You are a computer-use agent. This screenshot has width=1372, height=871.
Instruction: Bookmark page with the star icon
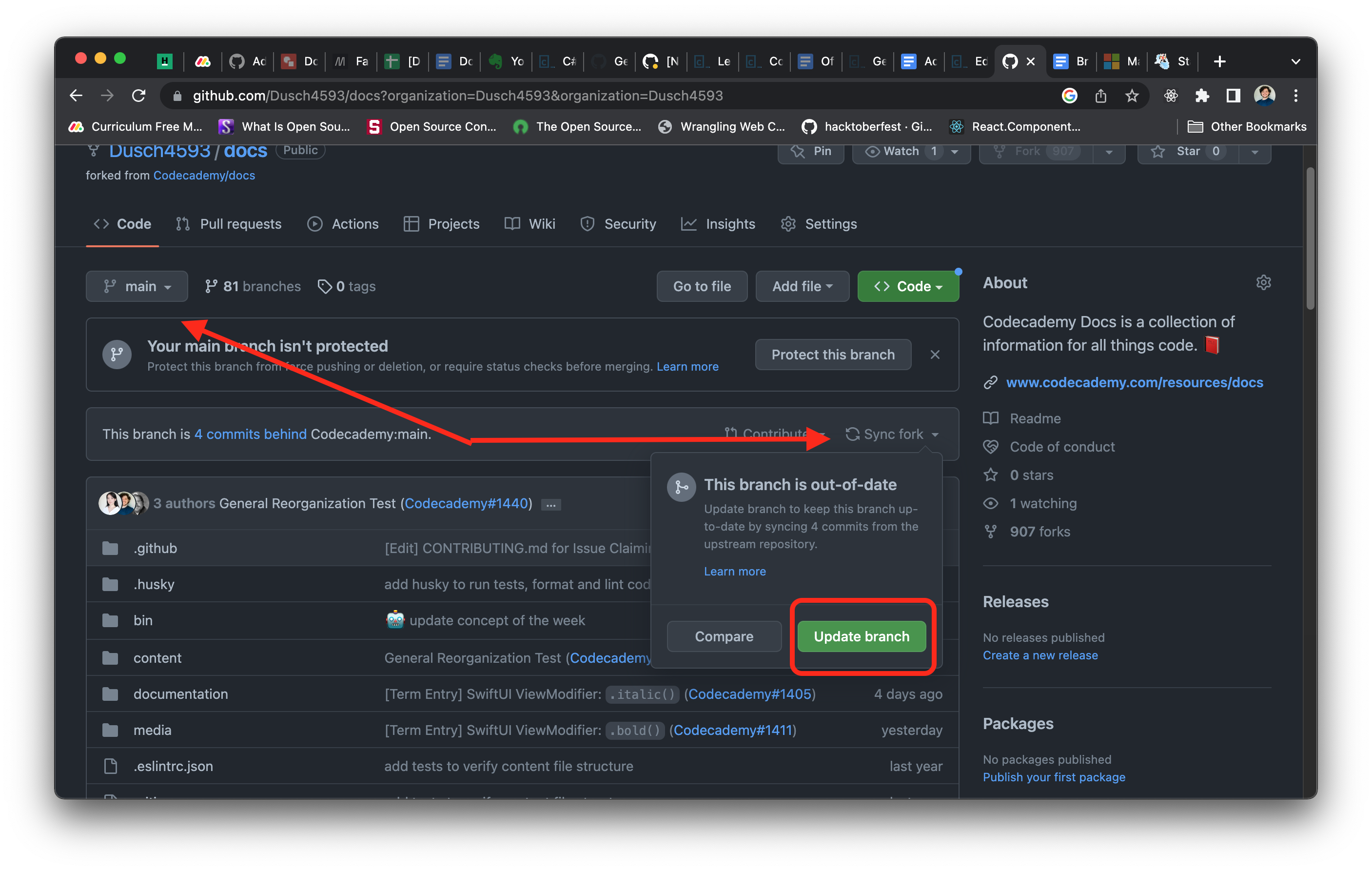1132,96
